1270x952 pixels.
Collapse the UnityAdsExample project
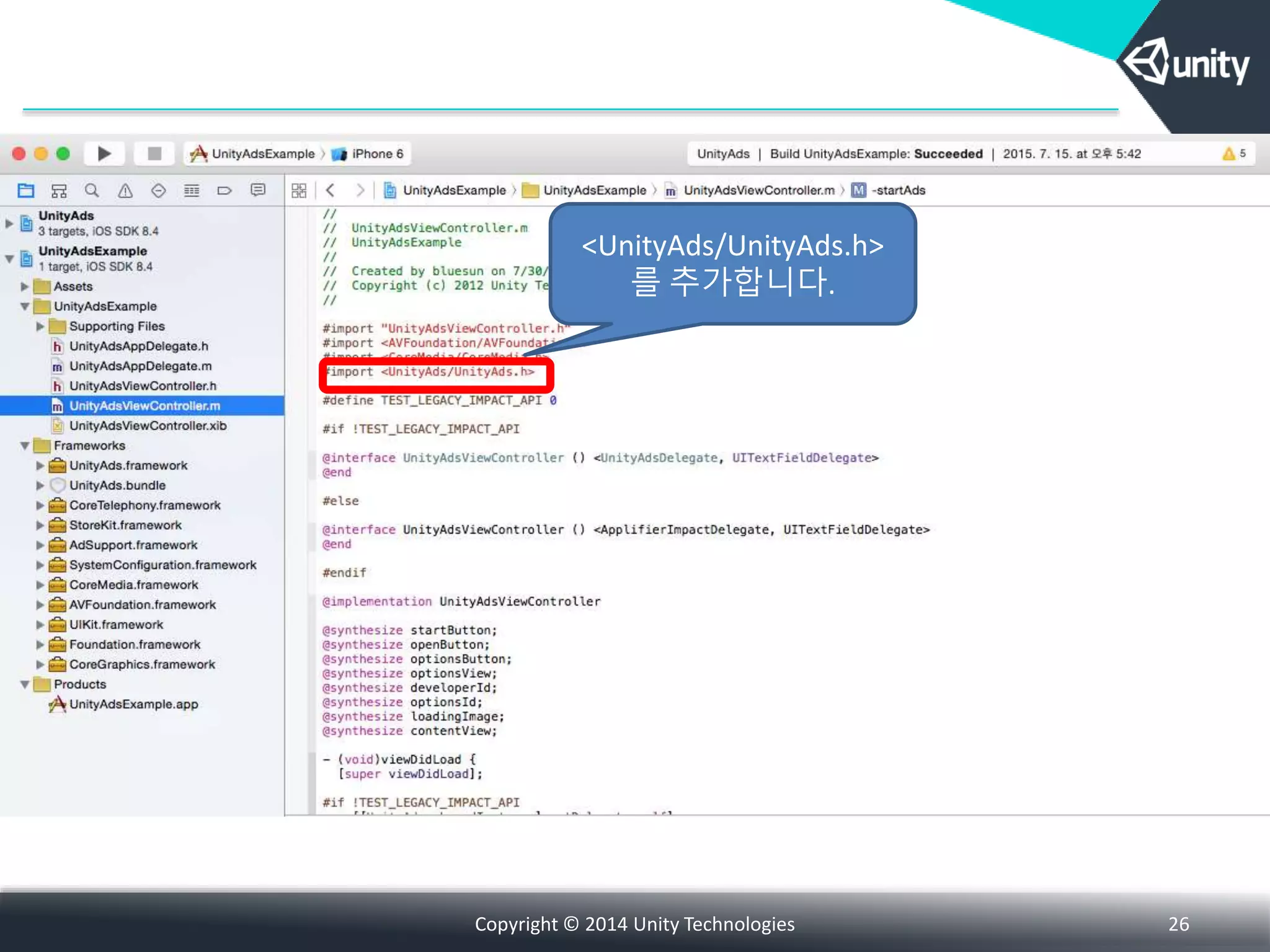(9, 258)
